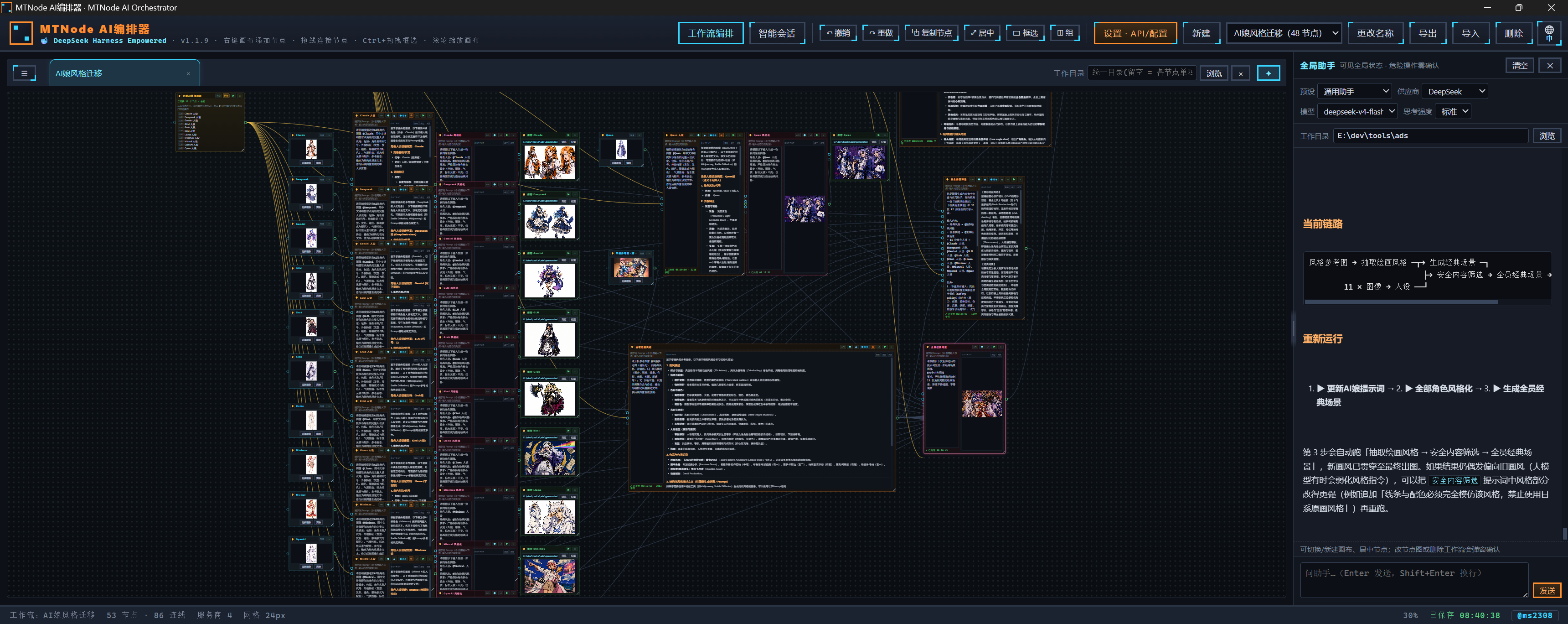Click the Undo (撤销) toolbar button
The width and height of the screenshot is (1568, 624).
coord(838,33)
